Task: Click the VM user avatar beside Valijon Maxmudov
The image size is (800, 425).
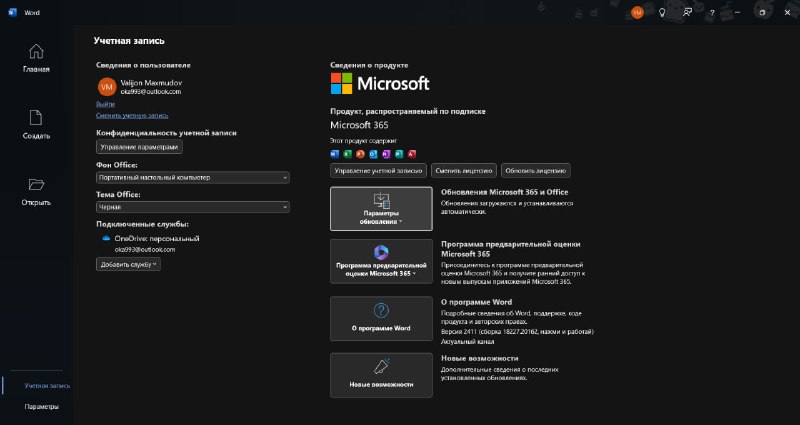Action: coord(107,87)
